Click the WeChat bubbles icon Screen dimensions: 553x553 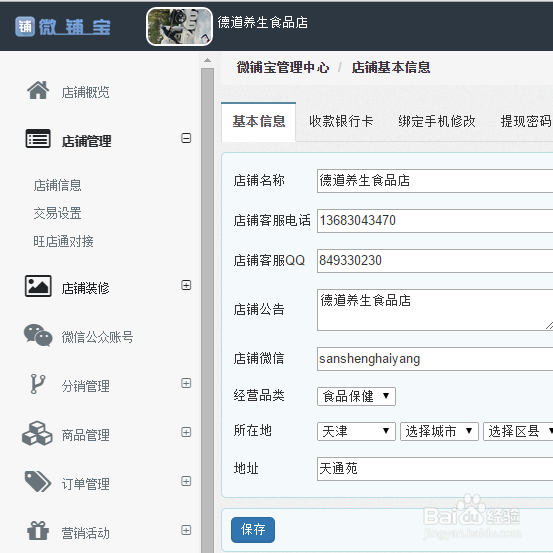tap(38, 335)
